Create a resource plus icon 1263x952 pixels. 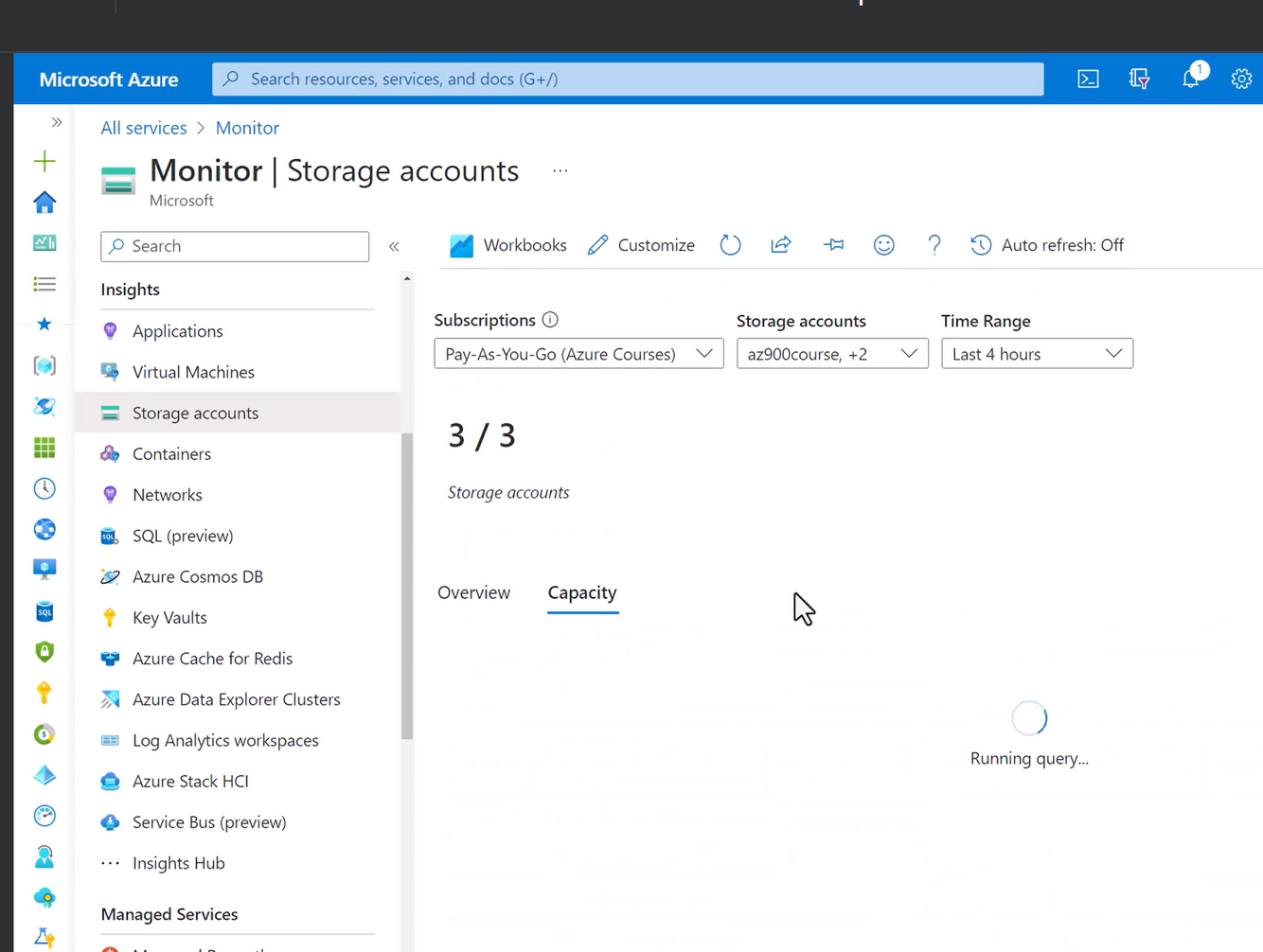click(44, 161)
